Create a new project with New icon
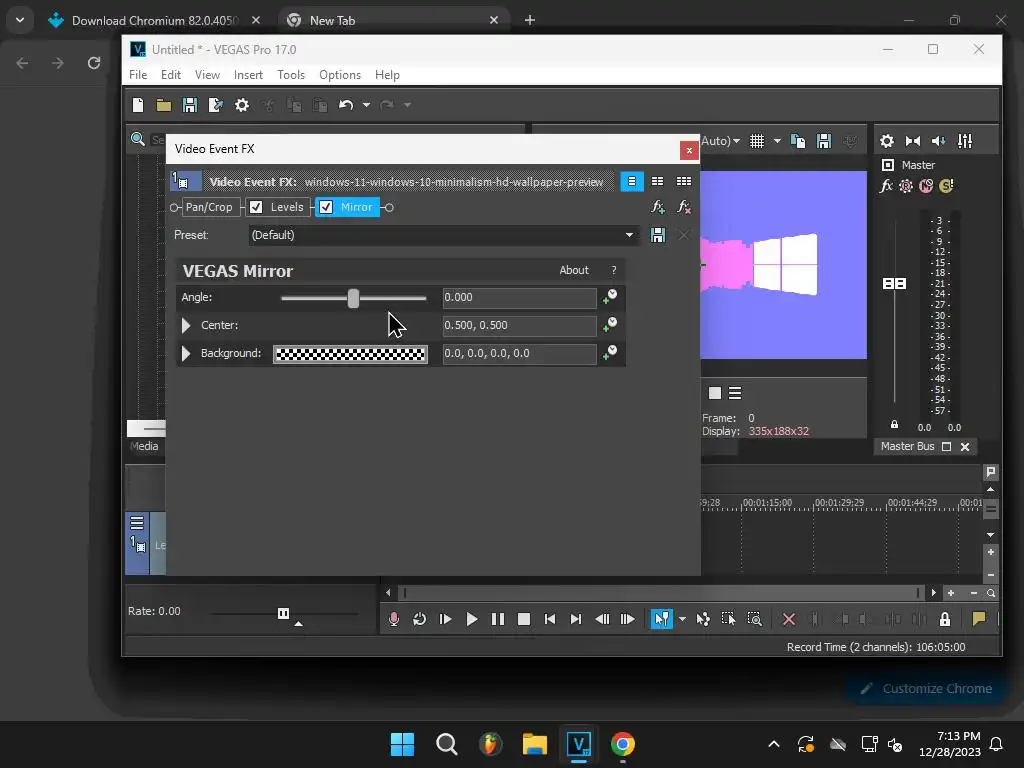This screenshot has width=1024, height=768. coord(138,105)
